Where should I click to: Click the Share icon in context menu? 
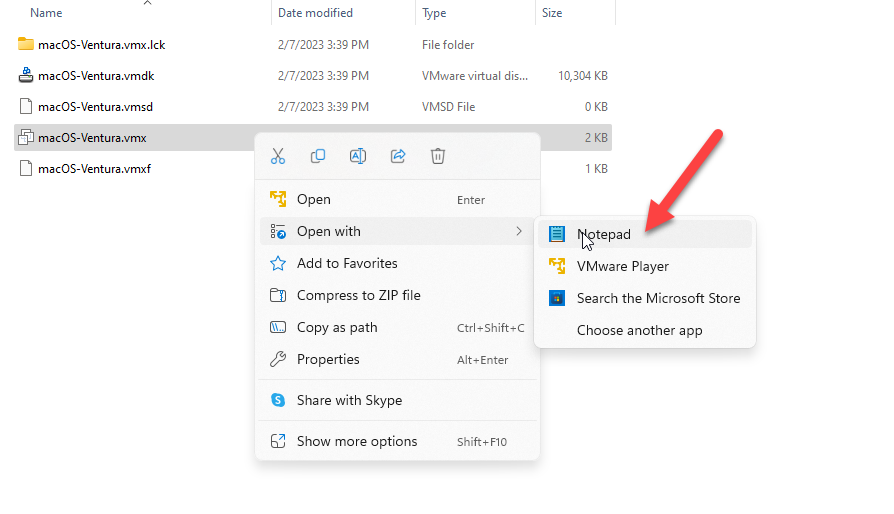tap(398, 156)
